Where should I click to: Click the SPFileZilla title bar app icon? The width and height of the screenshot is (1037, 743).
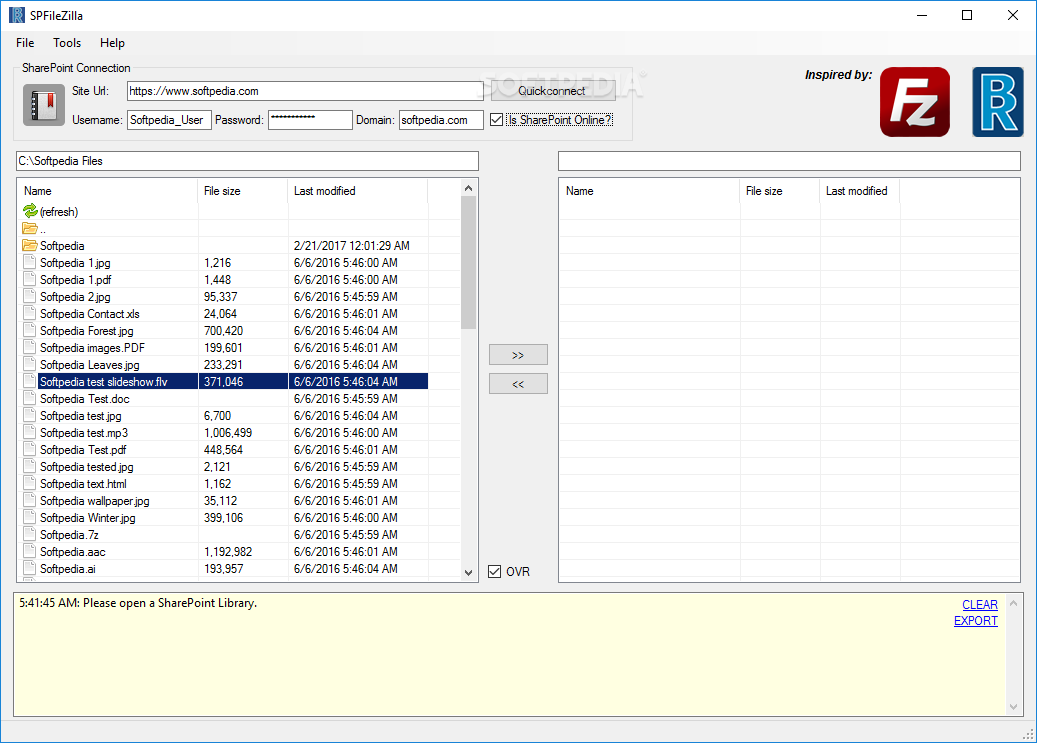point(17,15)
